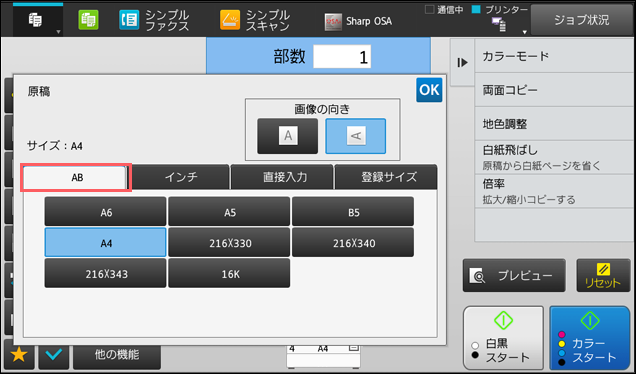Open プレビュー preview

[x=514, y=275]
